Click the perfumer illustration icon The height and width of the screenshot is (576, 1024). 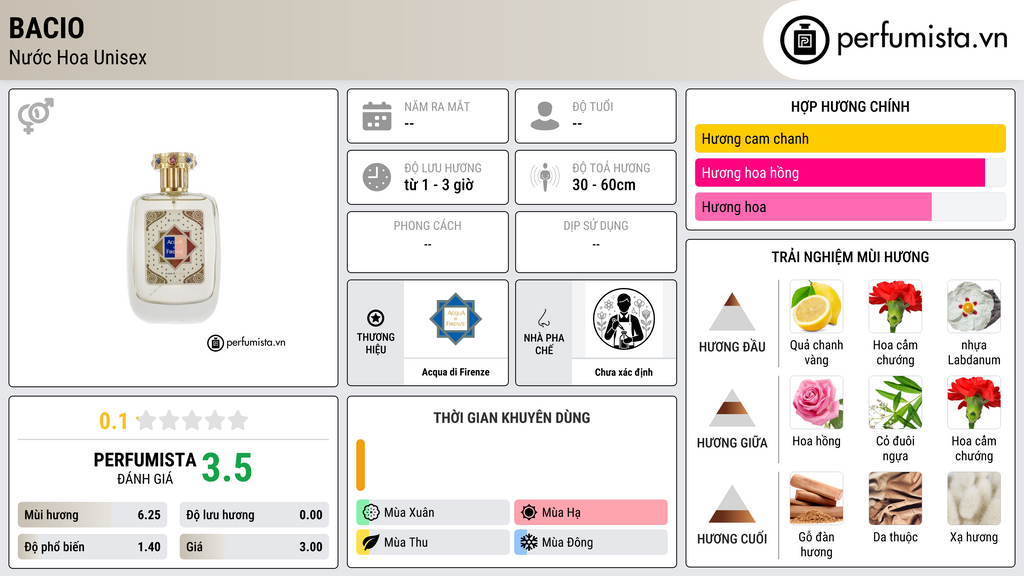[x=624, y=319]
